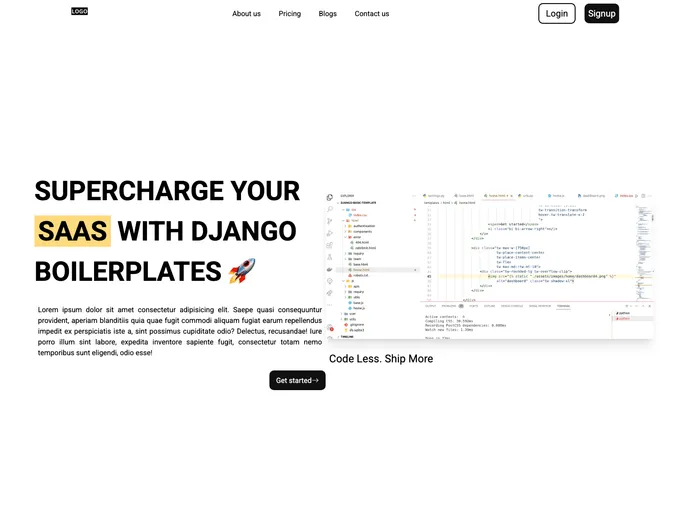Image resolution: width=688 pixels, height=512 pixels.
Task: Click the 'SUPERCHARGE YOUR' heading line
Action: coord(167,191)
